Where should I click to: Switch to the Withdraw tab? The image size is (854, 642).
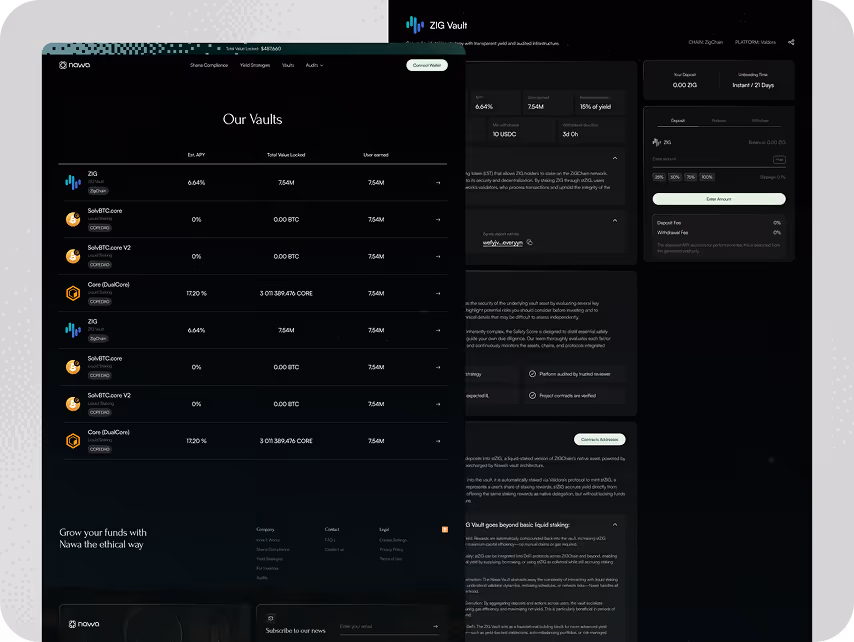point(760,121)
